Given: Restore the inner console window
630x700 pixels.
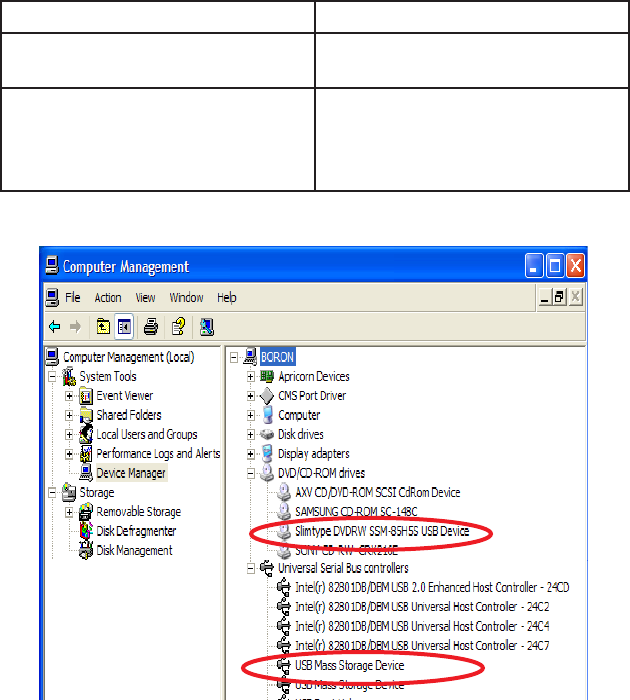Looking at the screenshot, I should pyautogui.click(x=559, y=297).
